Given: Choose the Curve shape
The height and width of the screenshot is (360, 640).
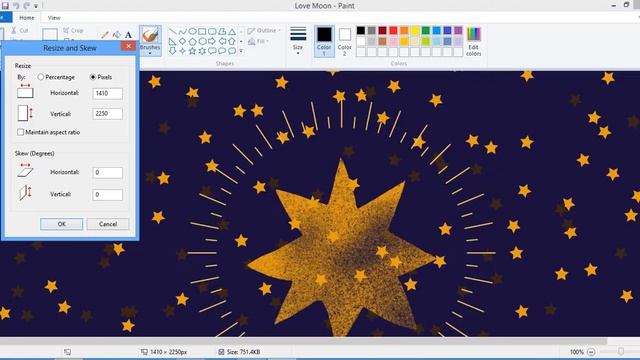Looking at the screenshot, I should point(182,31).
